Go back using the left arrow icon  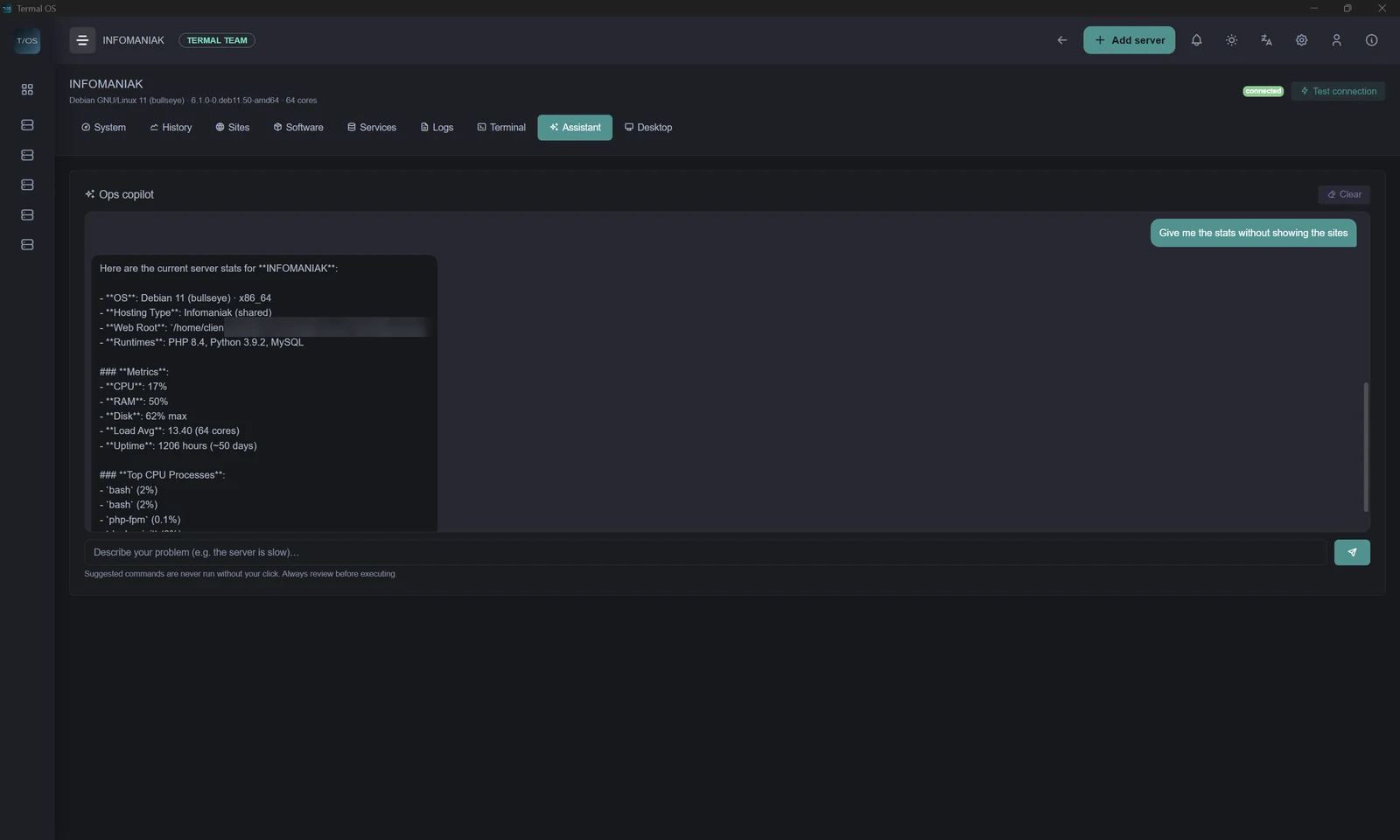click(1061, 40)
